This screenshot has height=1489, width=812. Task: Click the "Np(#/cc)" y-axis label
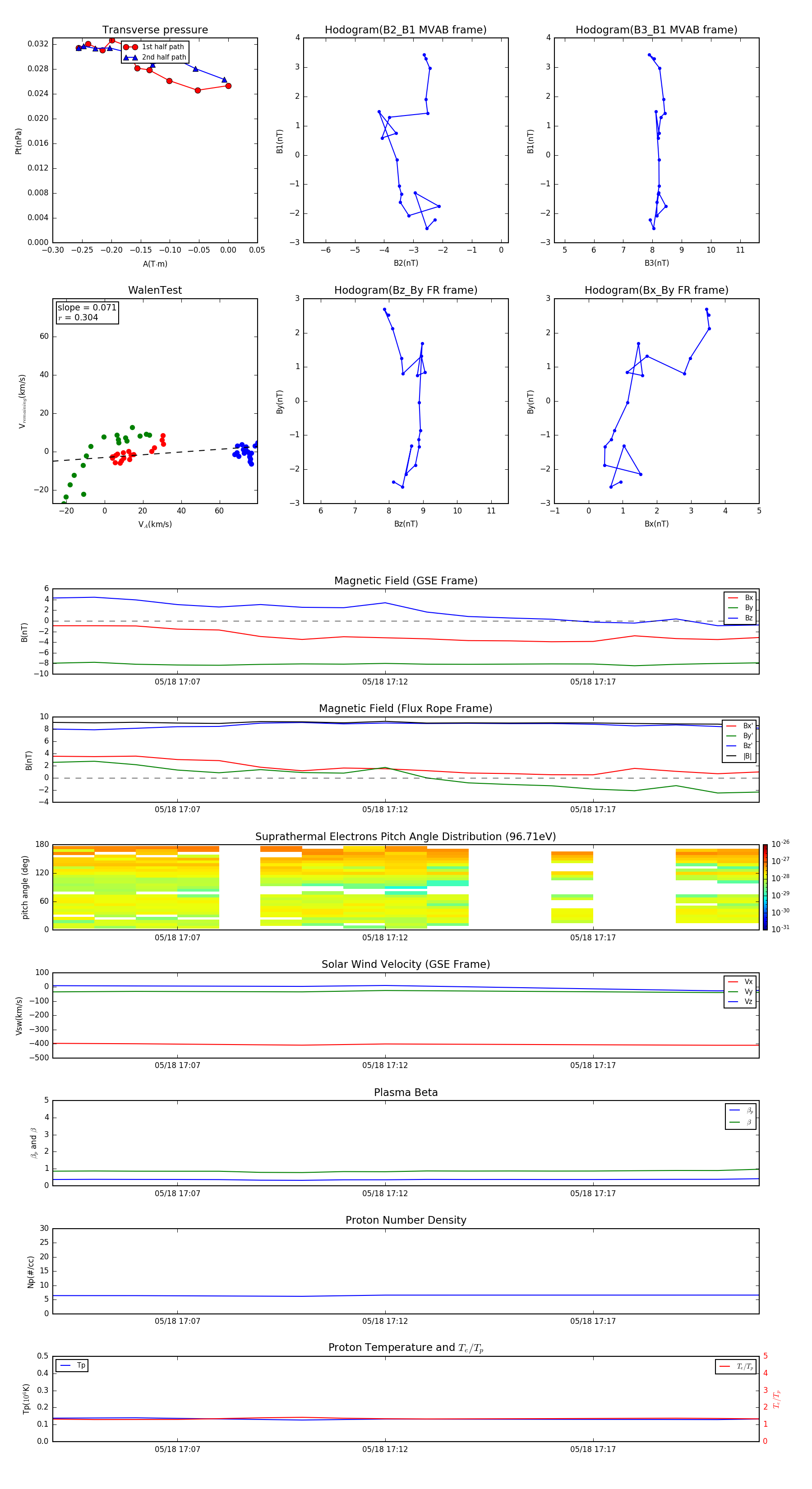click(x=31, y=1272)
